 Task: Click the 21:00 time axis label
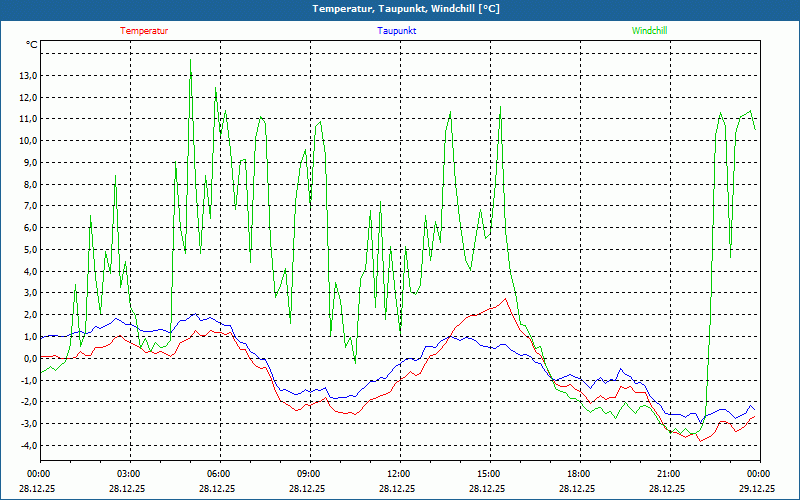(x=668, y=474)
